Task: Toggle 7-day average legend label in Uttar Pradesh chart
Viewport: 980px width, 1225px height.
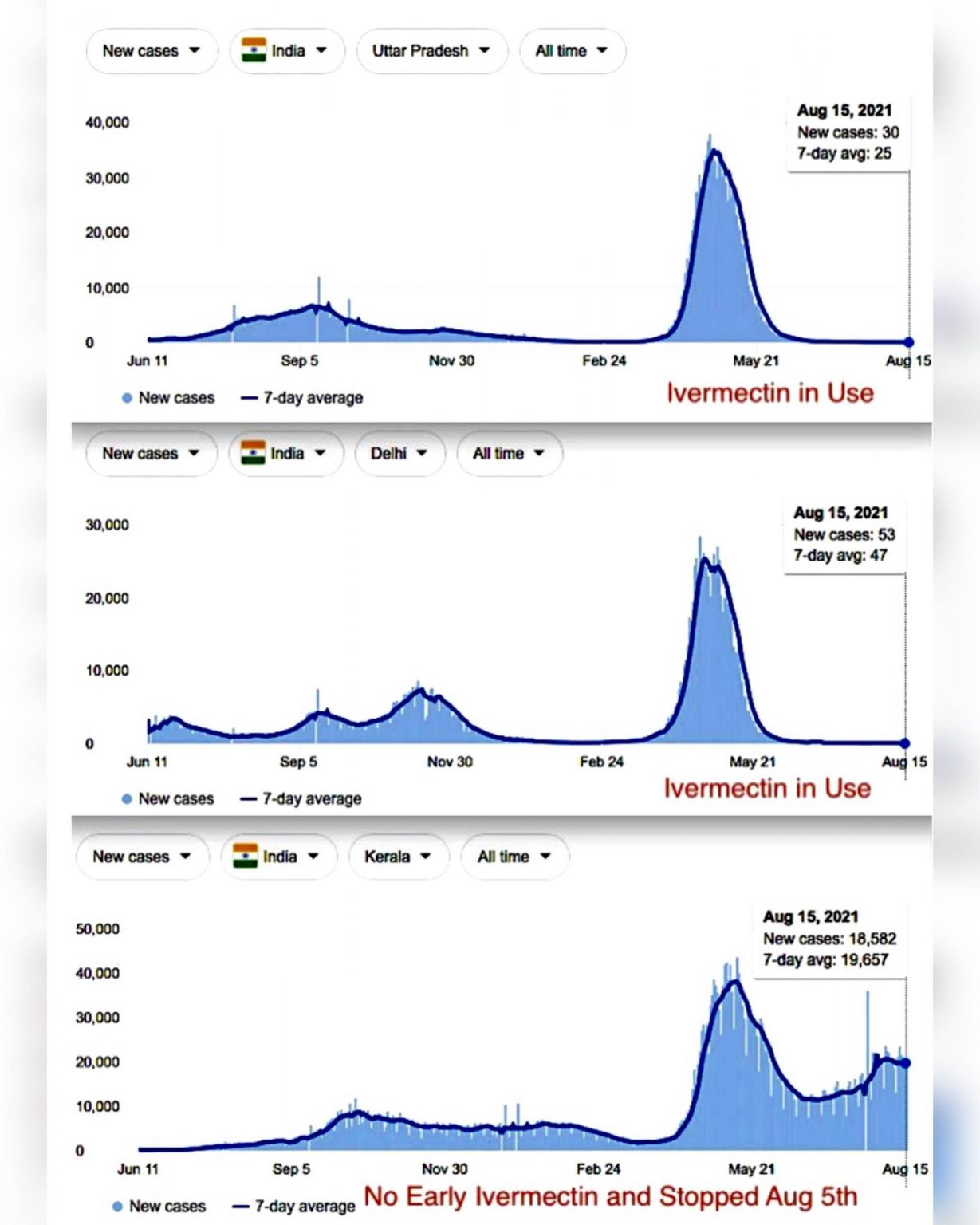Action: coord(313,398)
